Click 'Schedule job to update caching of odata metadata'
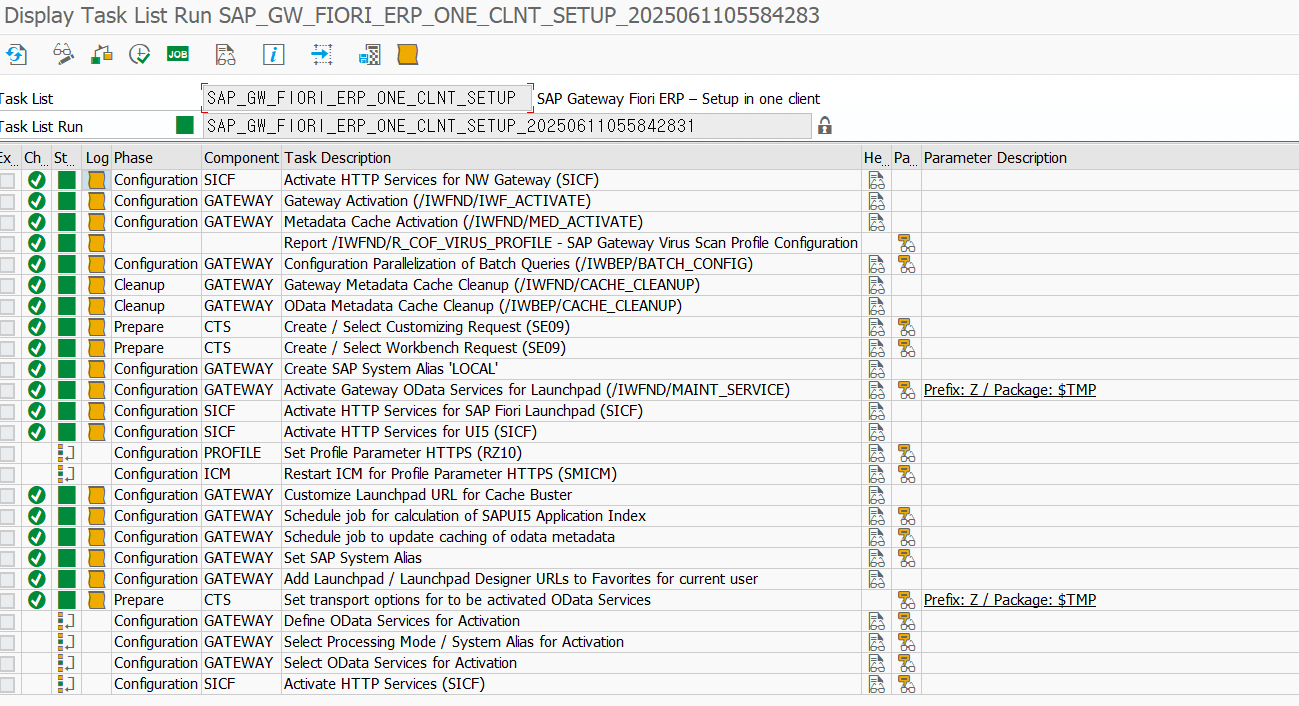Image resolution: width=1299 pixels, height=706 pixels. coord(449,537)
